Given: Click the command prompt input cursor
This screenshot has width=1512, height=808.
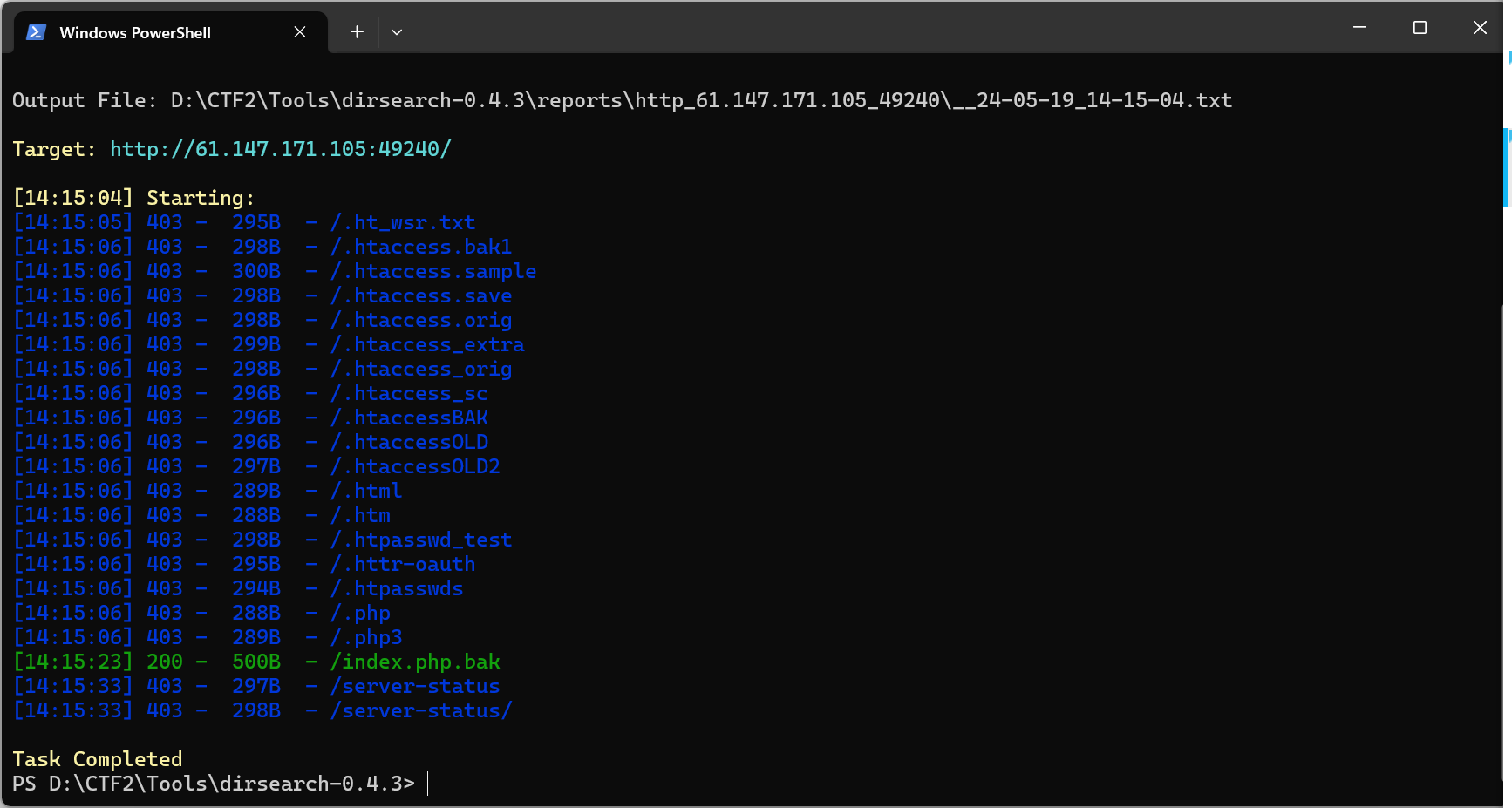Looking at the screenshot, I should click(428, 784).
